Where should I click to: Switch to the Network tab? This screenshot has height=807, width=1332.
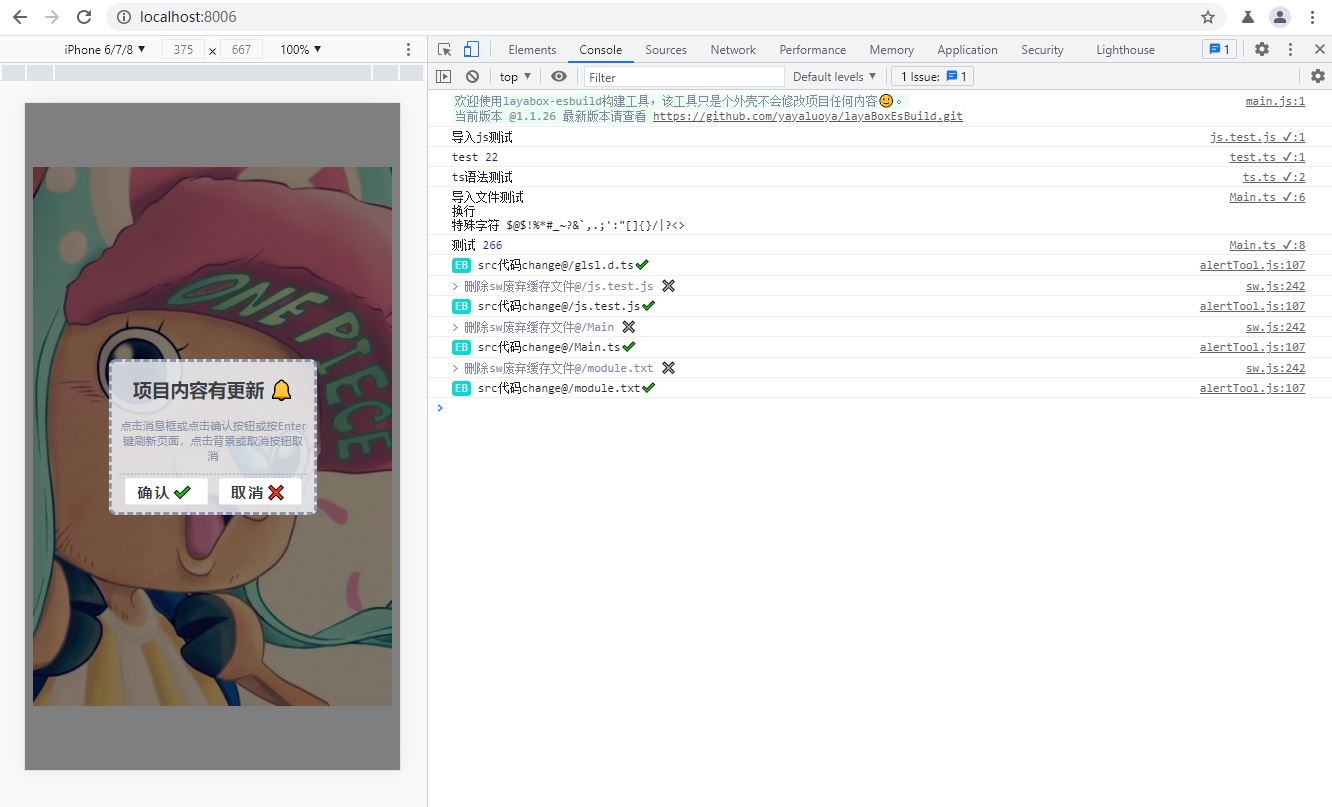click(x=733, y=49)
